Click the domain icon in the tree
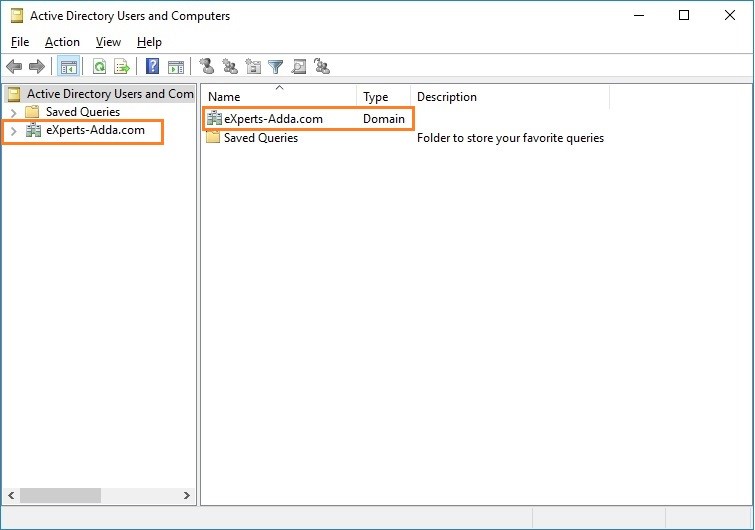755x530 pixels. click(33, 130)
